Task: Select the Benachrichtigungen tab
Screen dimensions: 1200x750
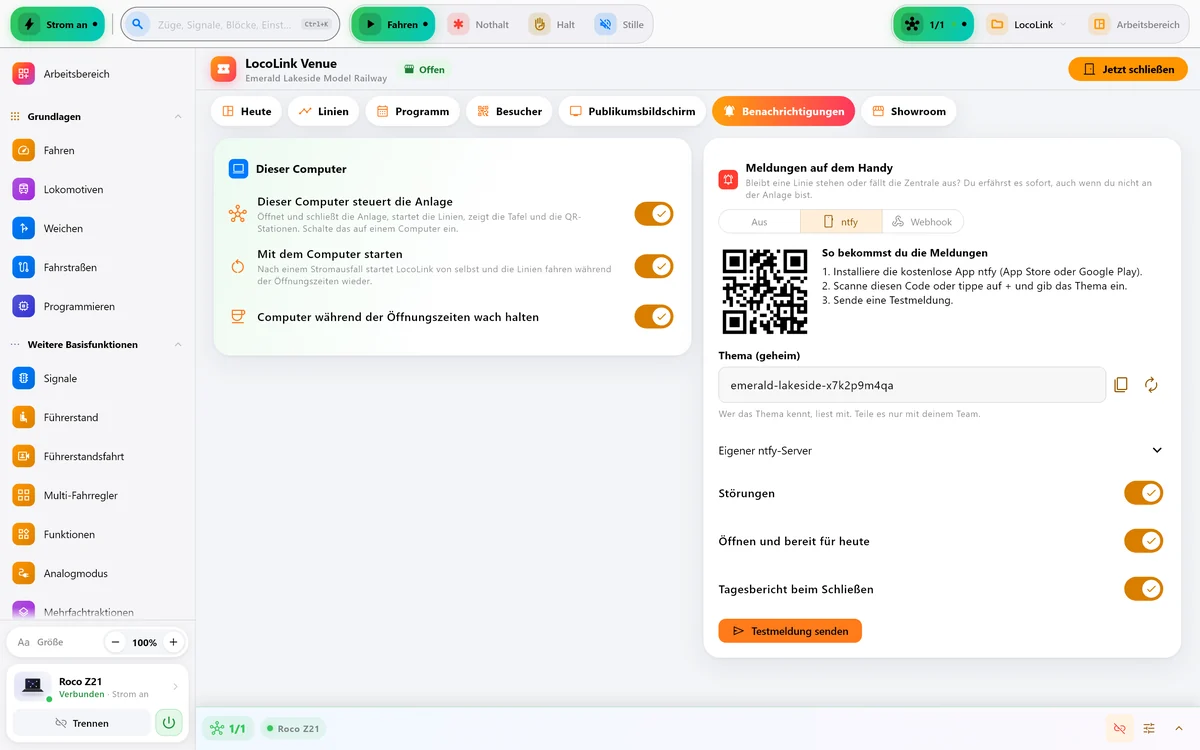Action: 784,111
